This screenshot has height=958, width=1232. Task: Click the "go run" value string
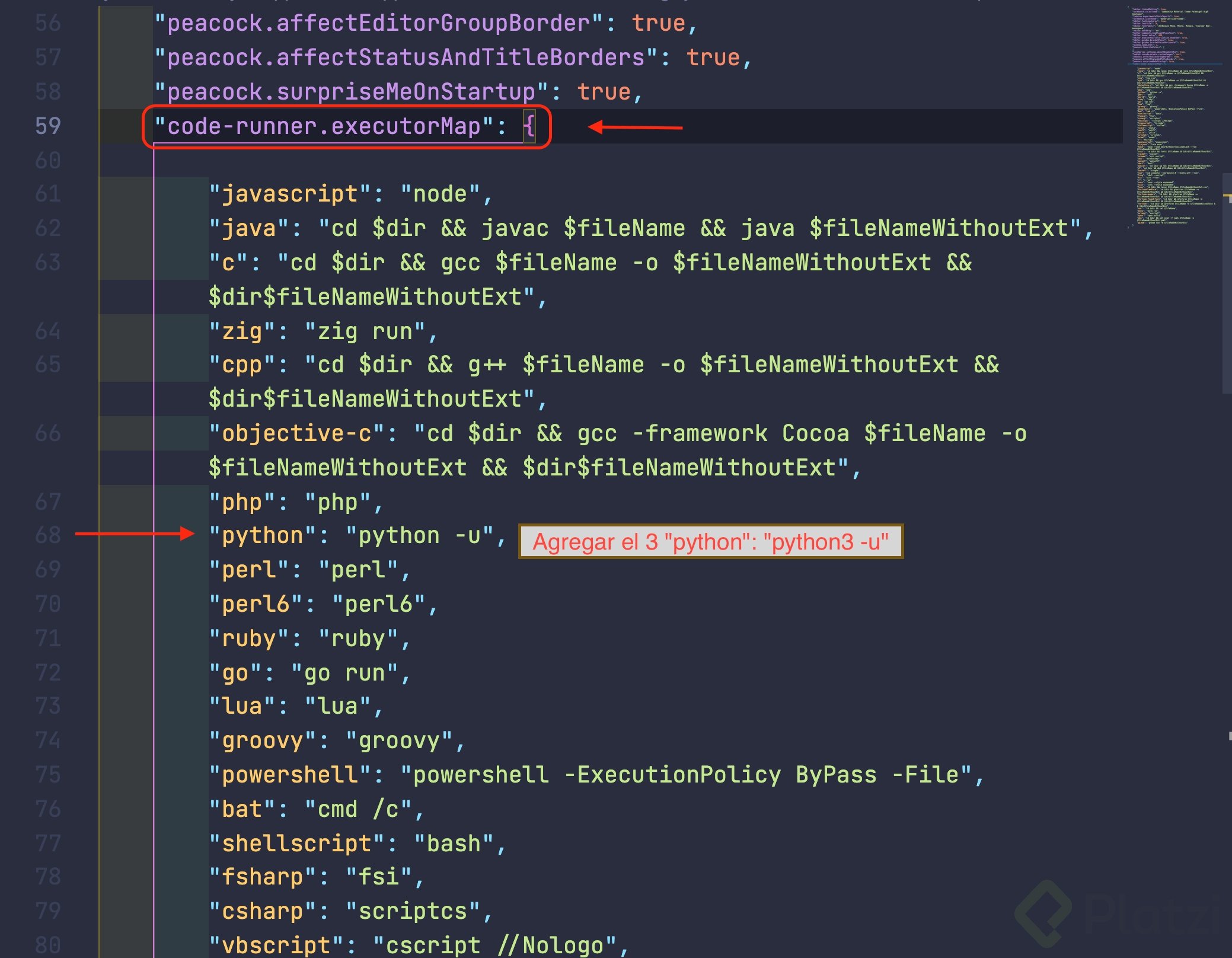(x=344, y=673)
